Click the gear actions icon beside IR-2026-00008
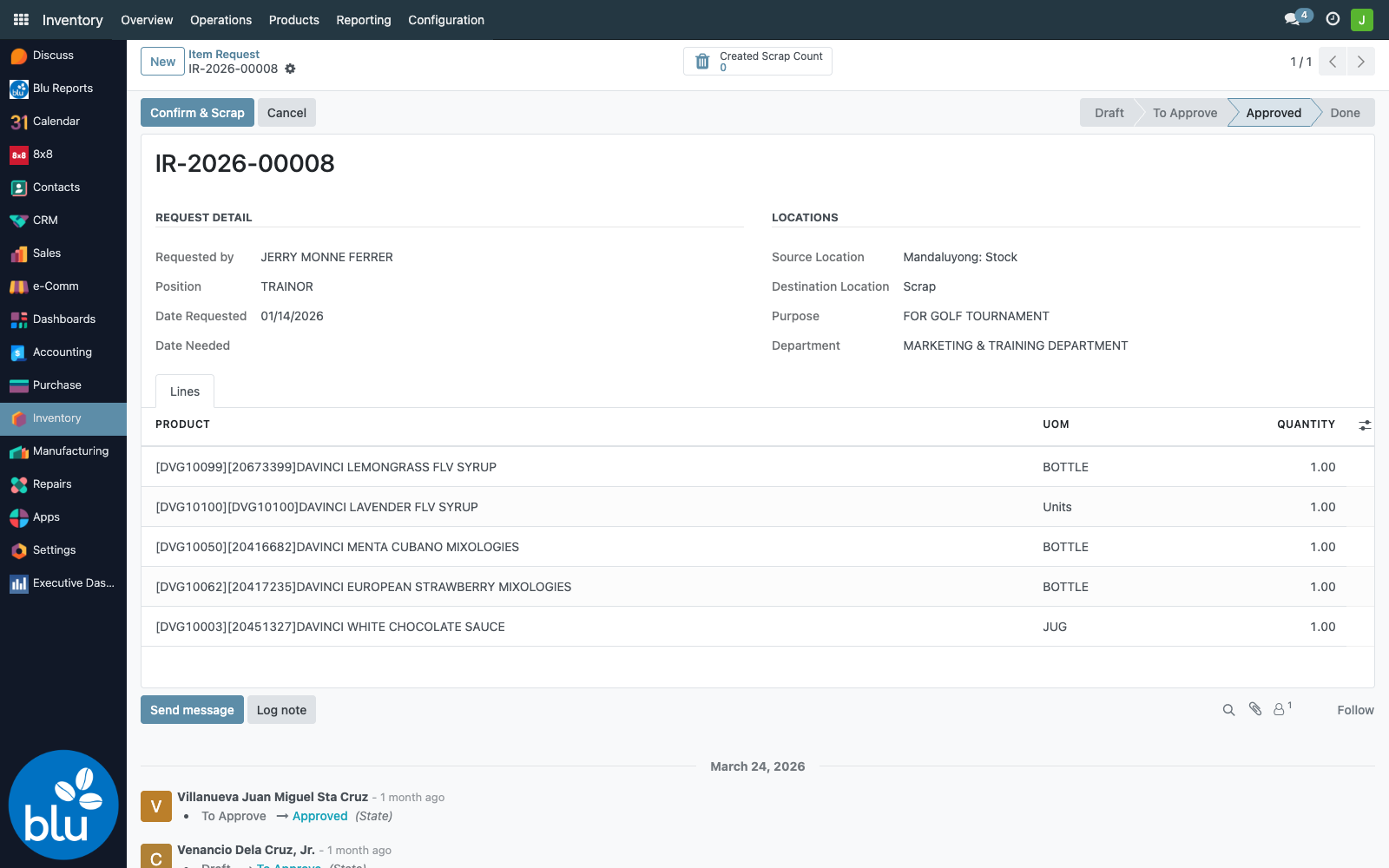Screen dimensions: 1389x868 tap(290, 69)
